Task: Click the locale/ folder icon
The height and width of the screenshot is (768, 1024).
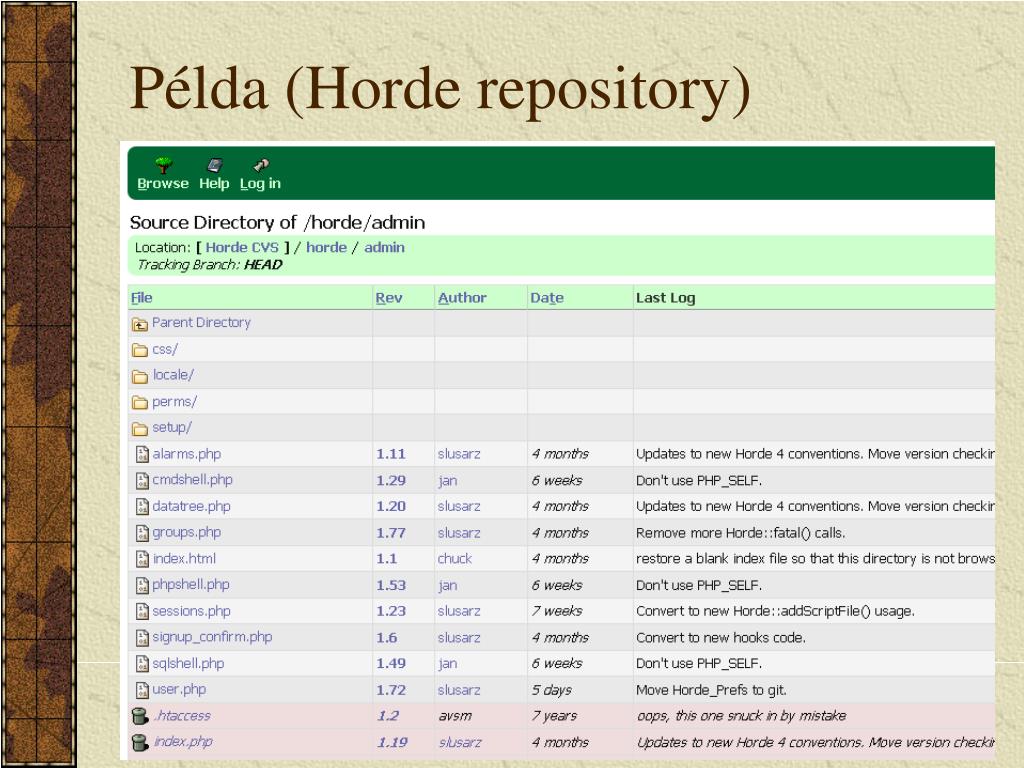Action: point(140,376)
